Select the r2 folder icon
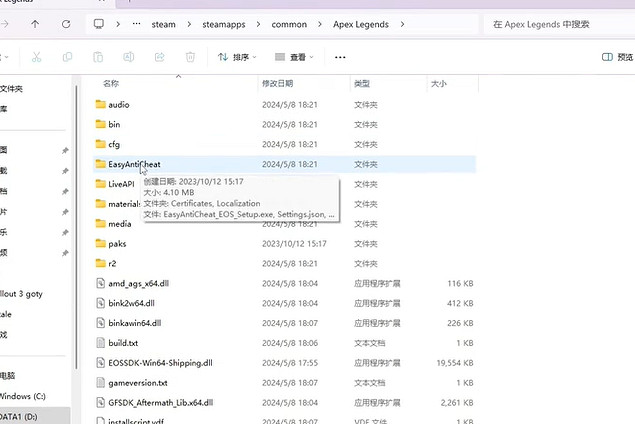 [x=100, y=263]
